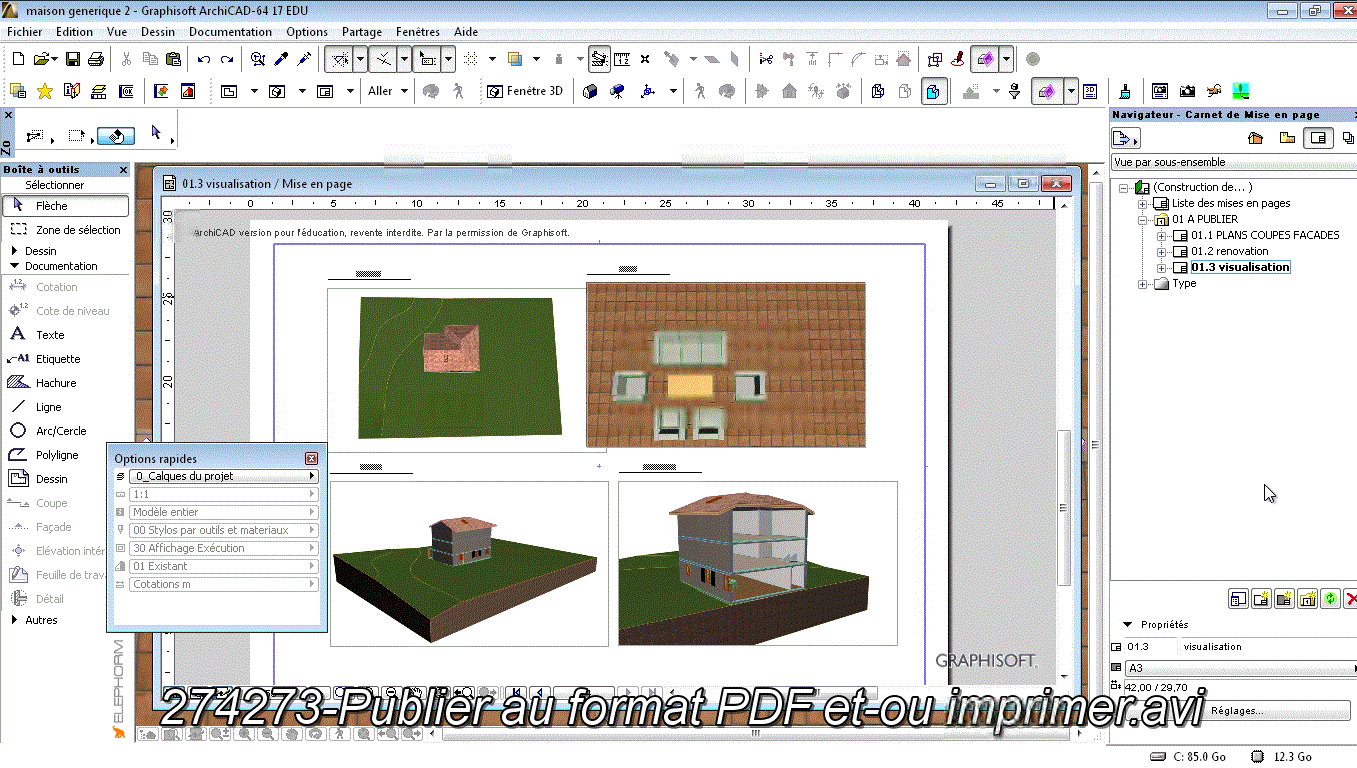Click the 3D document icon
1357x768 pixels.
click(1091, 91)
